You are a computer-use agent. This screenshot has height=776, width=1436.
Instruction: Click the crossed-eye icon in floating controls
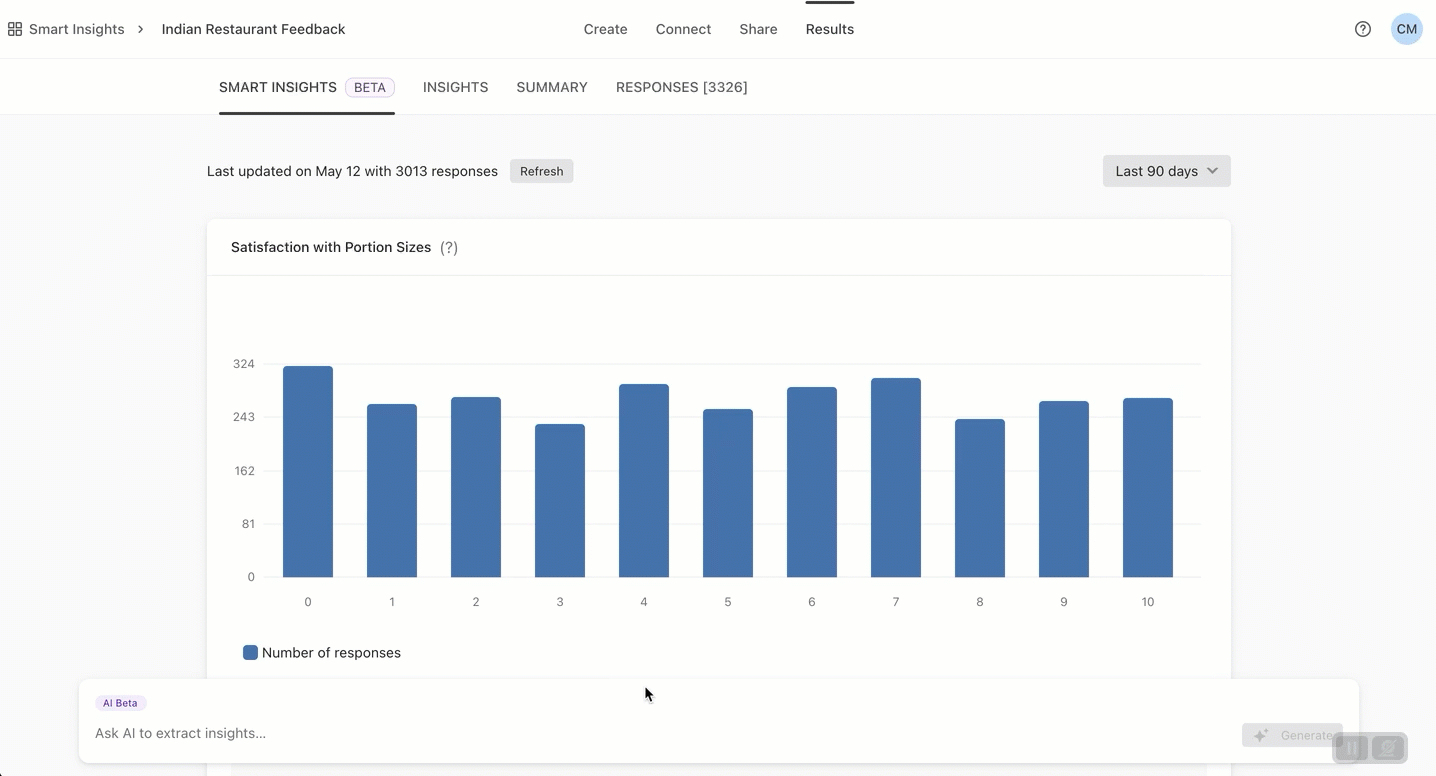tap(1386, 747)
